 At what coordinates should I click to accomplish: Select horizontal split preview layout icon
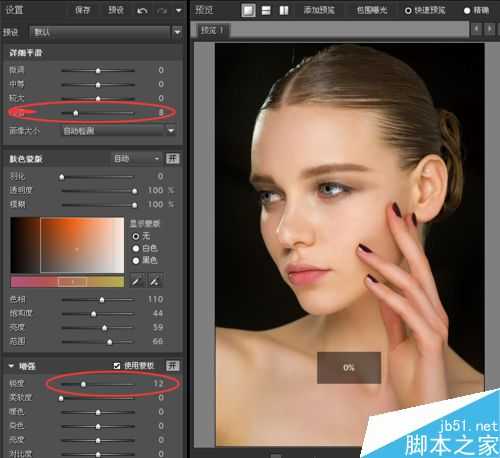(x=266, y=10)
